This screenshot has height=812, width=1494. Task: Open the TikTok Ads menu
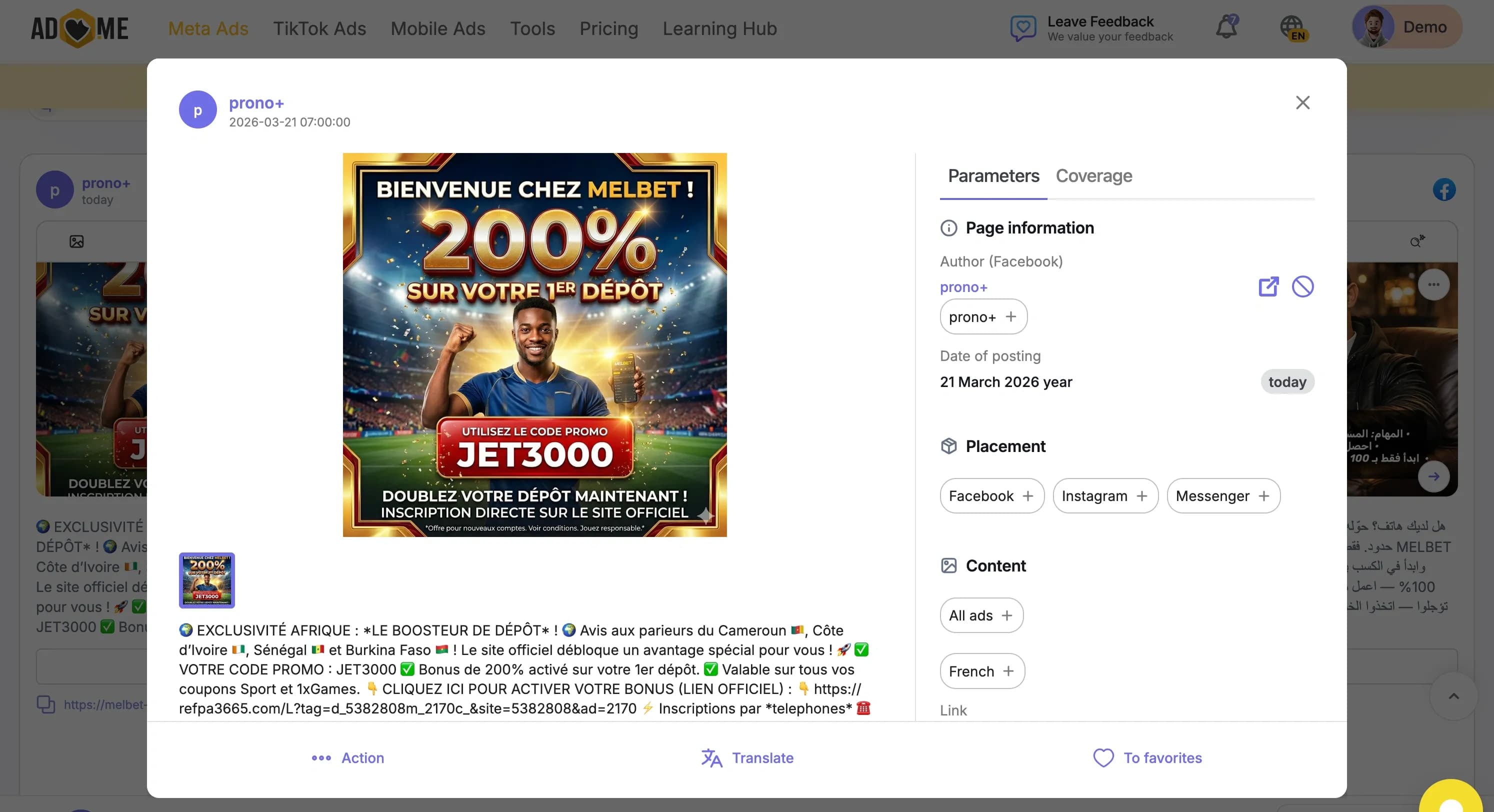tap(319, 28)
